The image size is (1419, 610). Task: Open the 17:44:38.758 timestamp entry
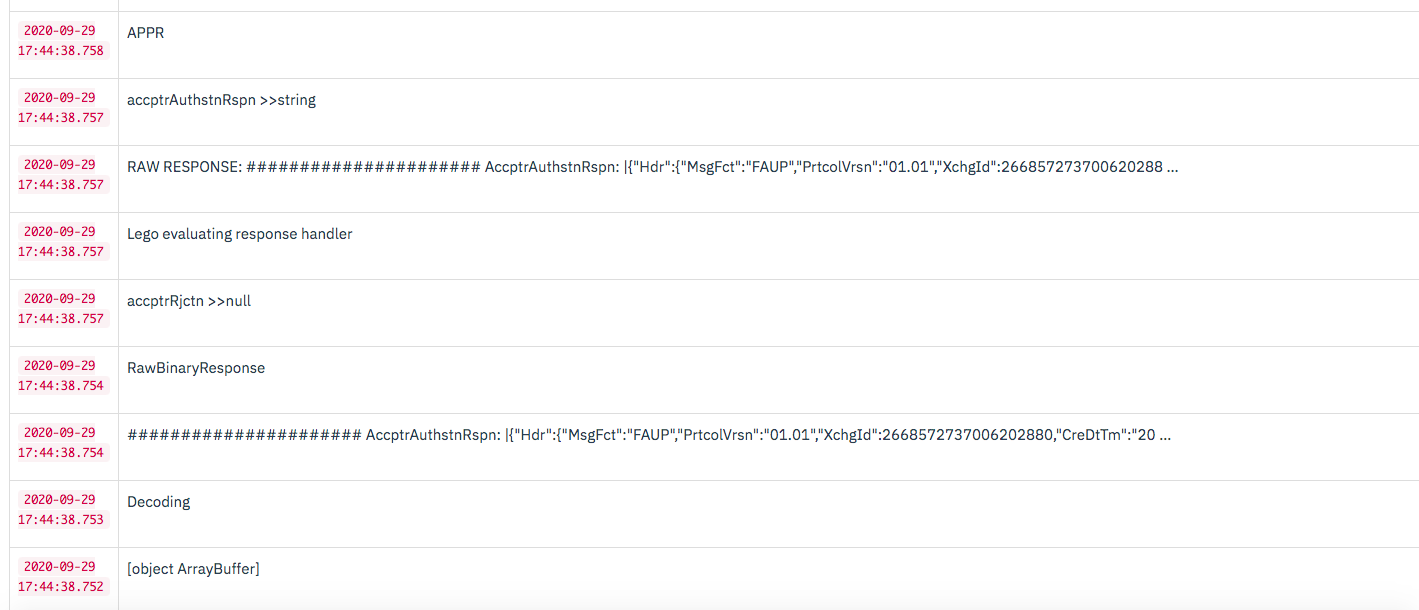pyautogui.click(x=61, y=41)
